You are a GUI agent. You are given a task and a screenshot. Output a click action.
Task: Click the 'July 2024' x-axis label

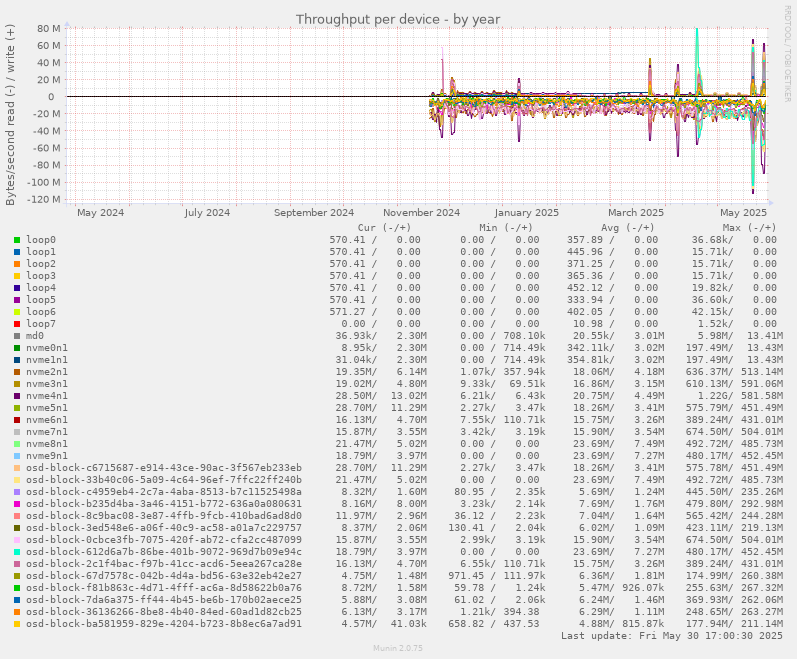pyautogui.click(x=207, y=212)
